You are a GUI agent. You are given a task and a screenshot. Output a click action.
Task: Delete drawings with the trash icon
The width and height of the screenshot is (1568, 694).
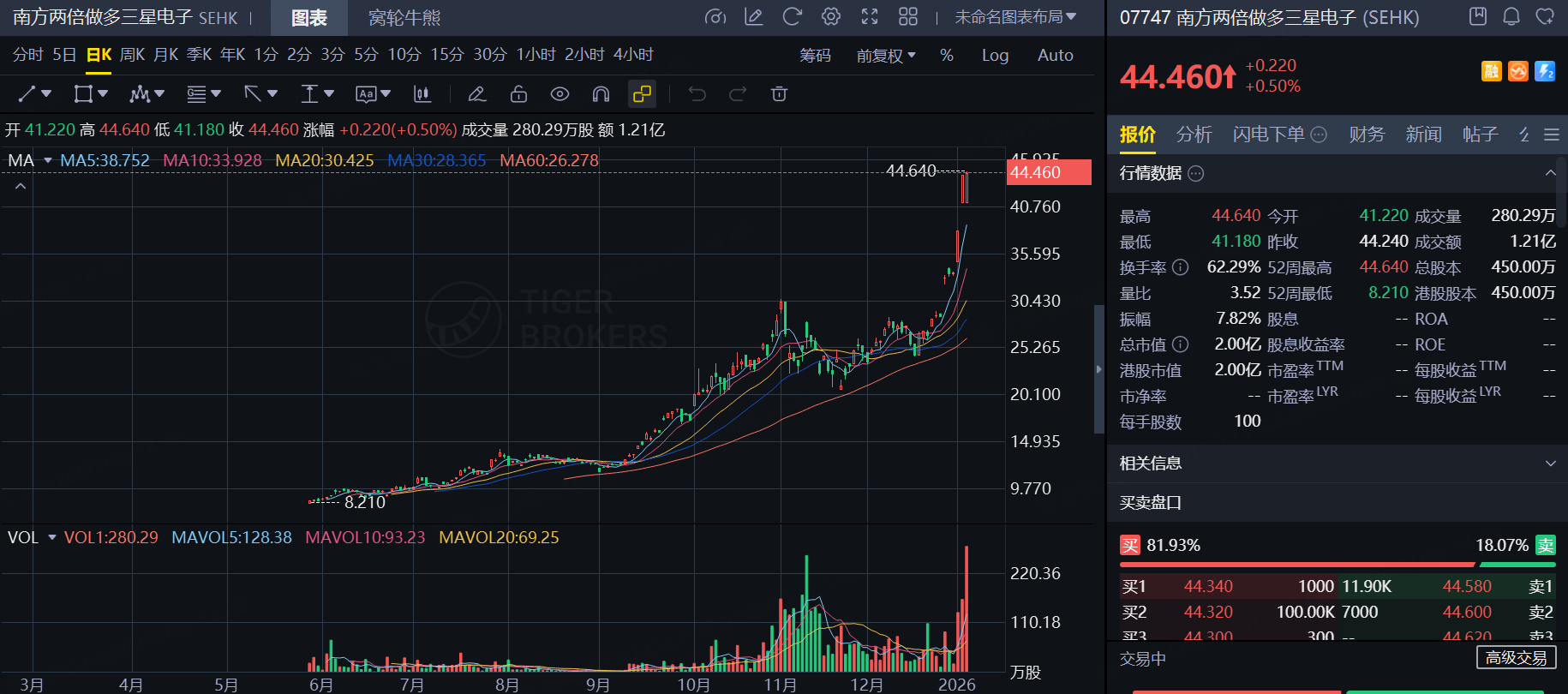coord(779,93)
